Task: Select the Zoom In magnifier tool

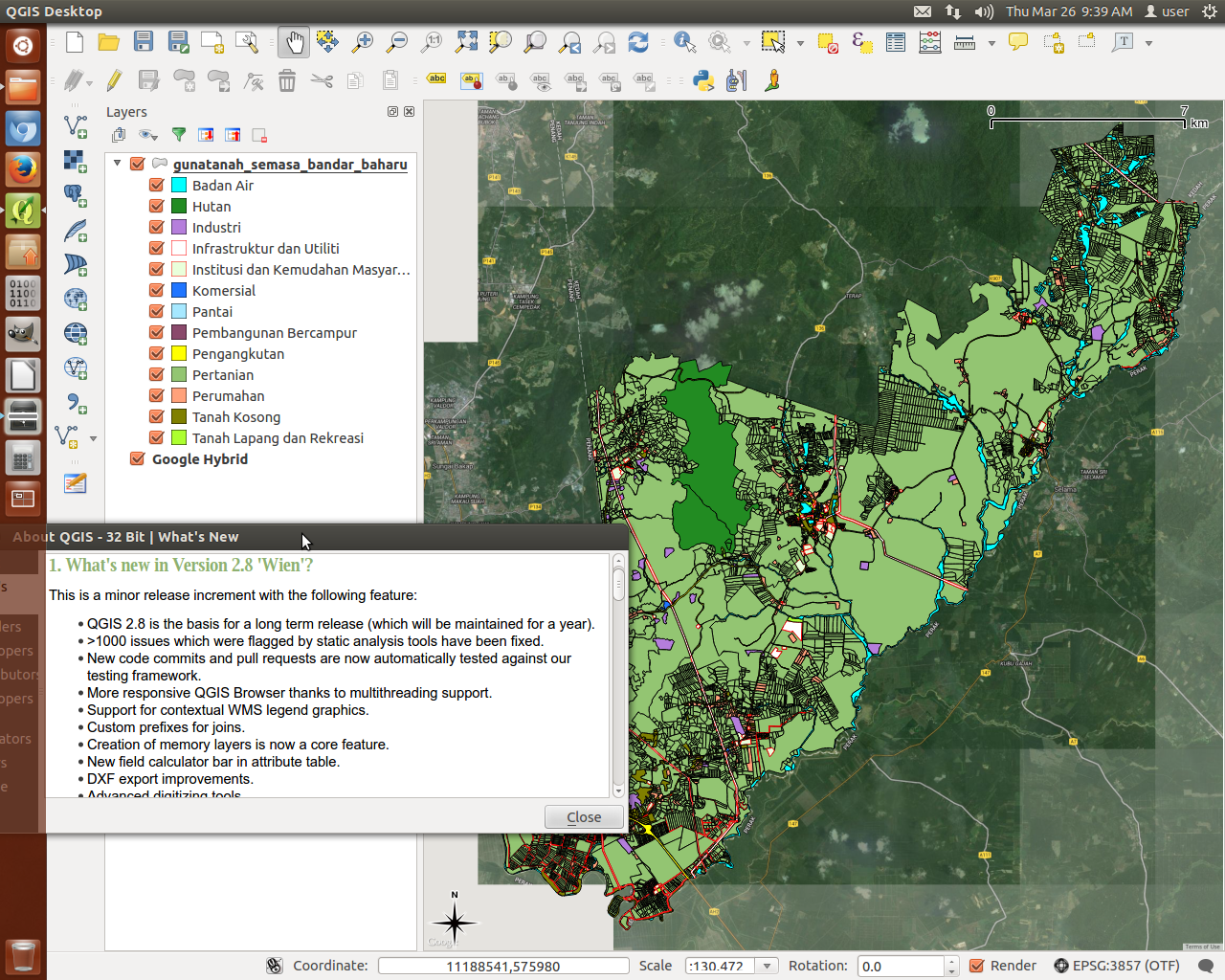Action: 363,42
